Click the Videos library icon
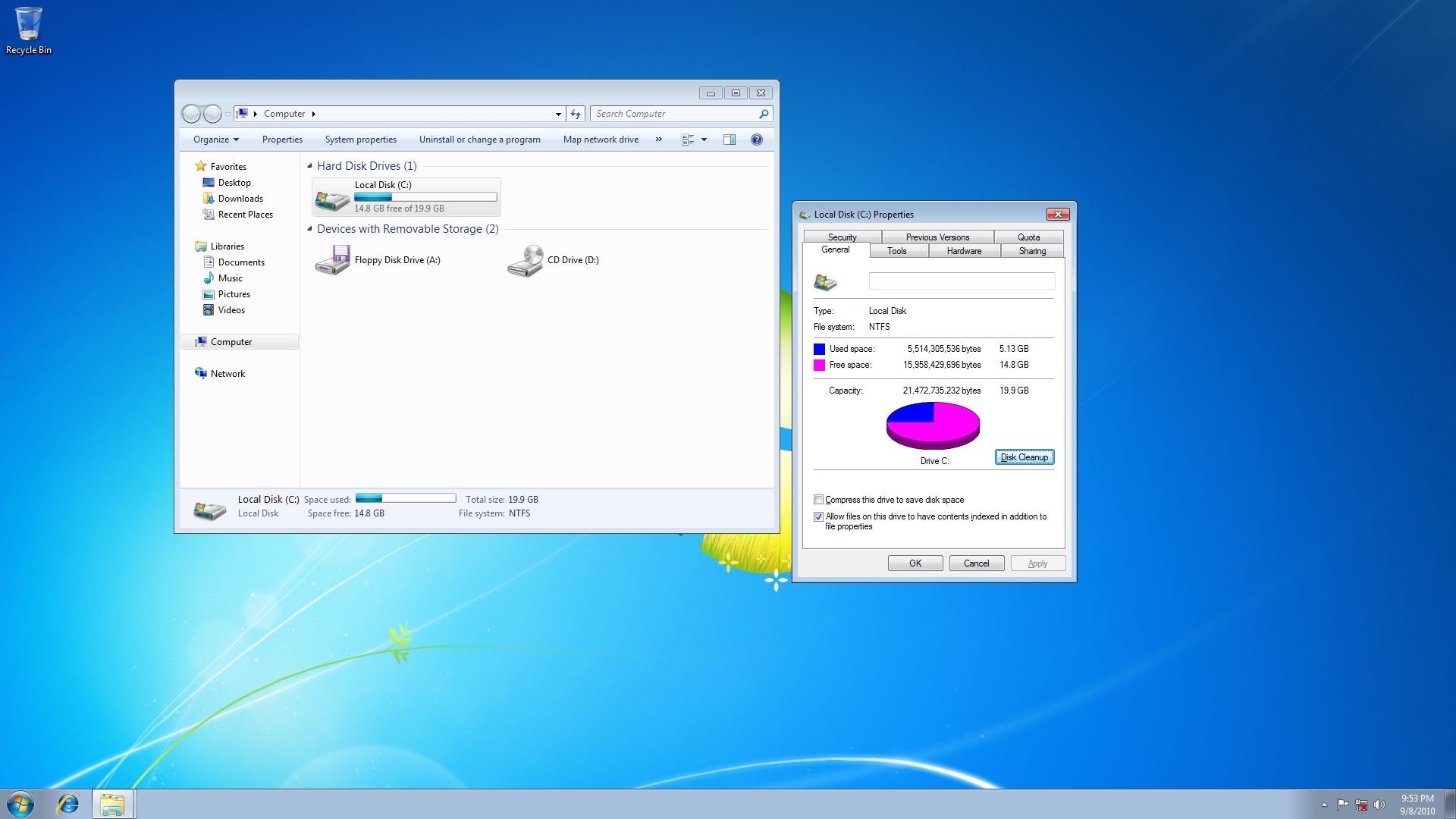1456x819 pixels. point(209,310)
